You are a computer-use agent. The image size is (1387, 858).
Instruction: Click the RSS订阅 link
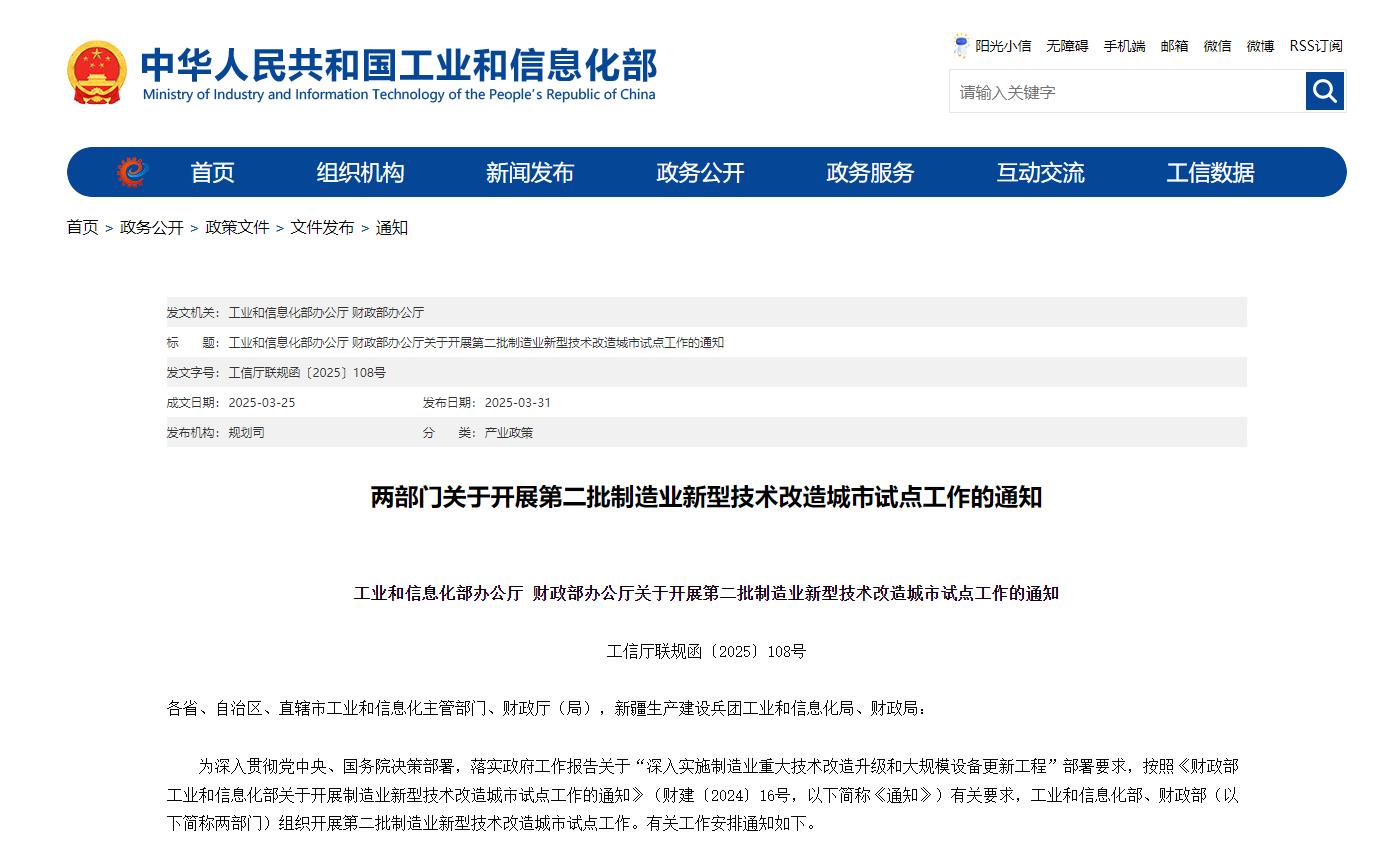tap(1316, 46)
